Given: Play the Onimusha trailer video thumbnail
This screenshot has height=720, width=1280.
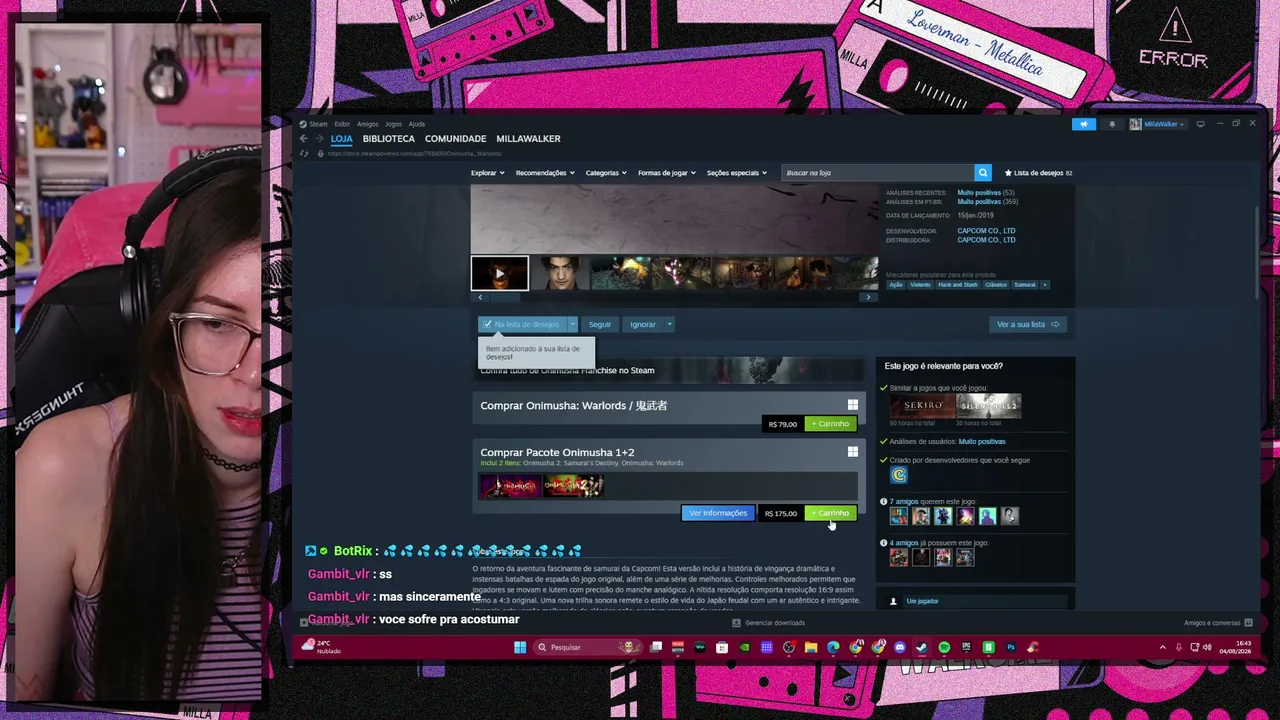Looking at the screenshot, I should pos(500,273).
